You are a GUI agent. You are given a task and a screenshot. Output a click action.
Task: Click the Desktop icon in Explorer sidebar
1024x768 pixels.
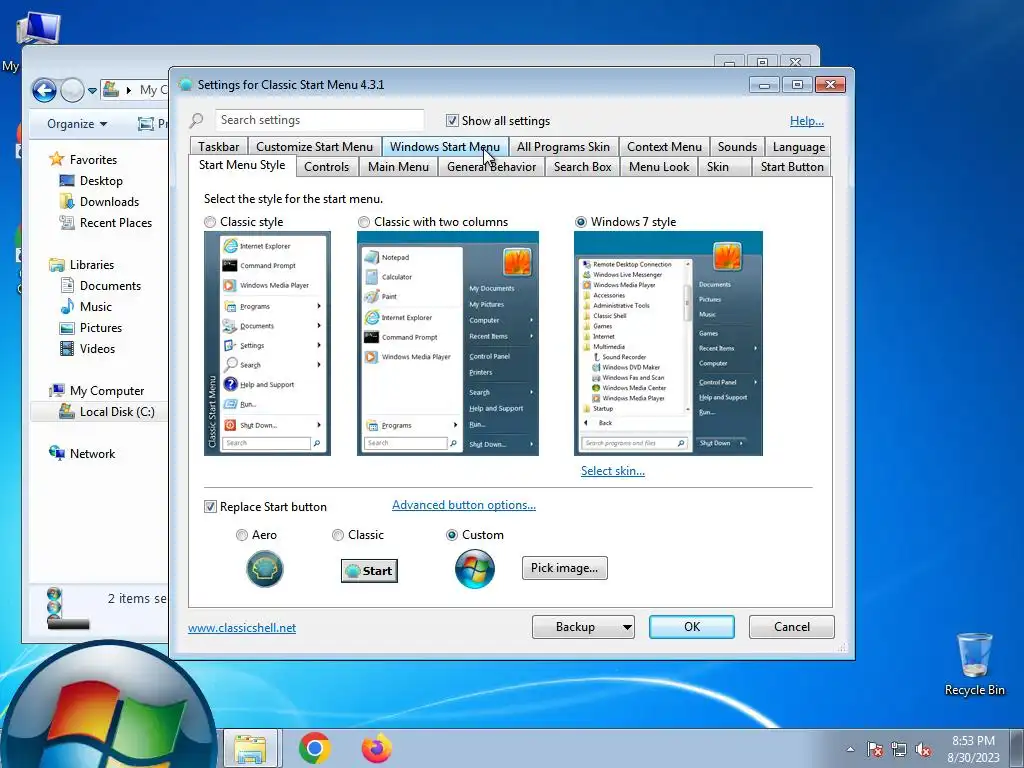point(67,180)
